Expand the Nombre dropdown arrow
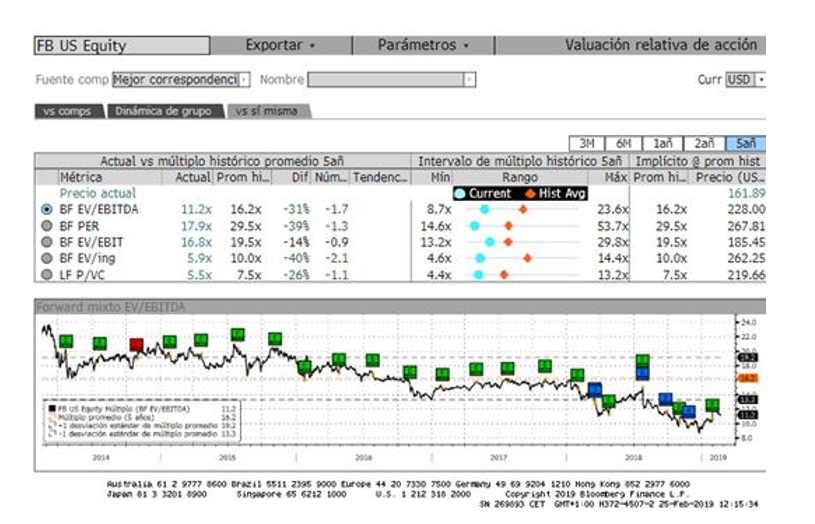The width and height of the screenshot is (815, 524). point(469,80)
